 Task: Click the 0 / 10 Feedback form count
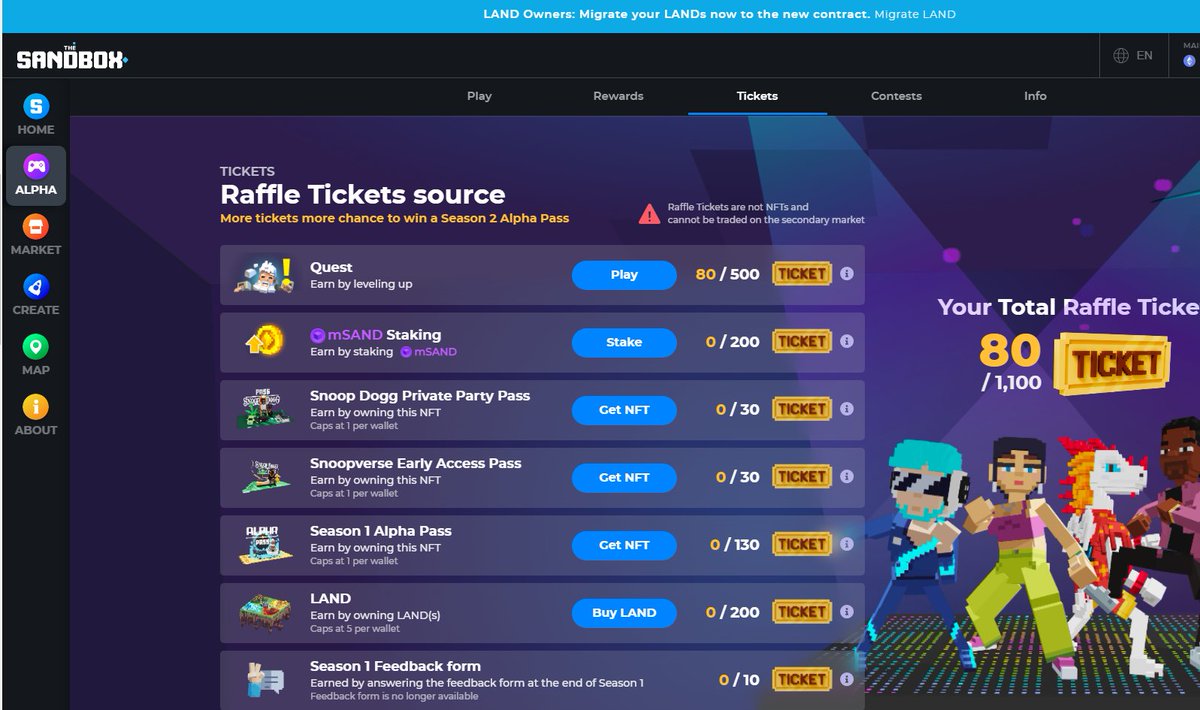tap(739, 680)
